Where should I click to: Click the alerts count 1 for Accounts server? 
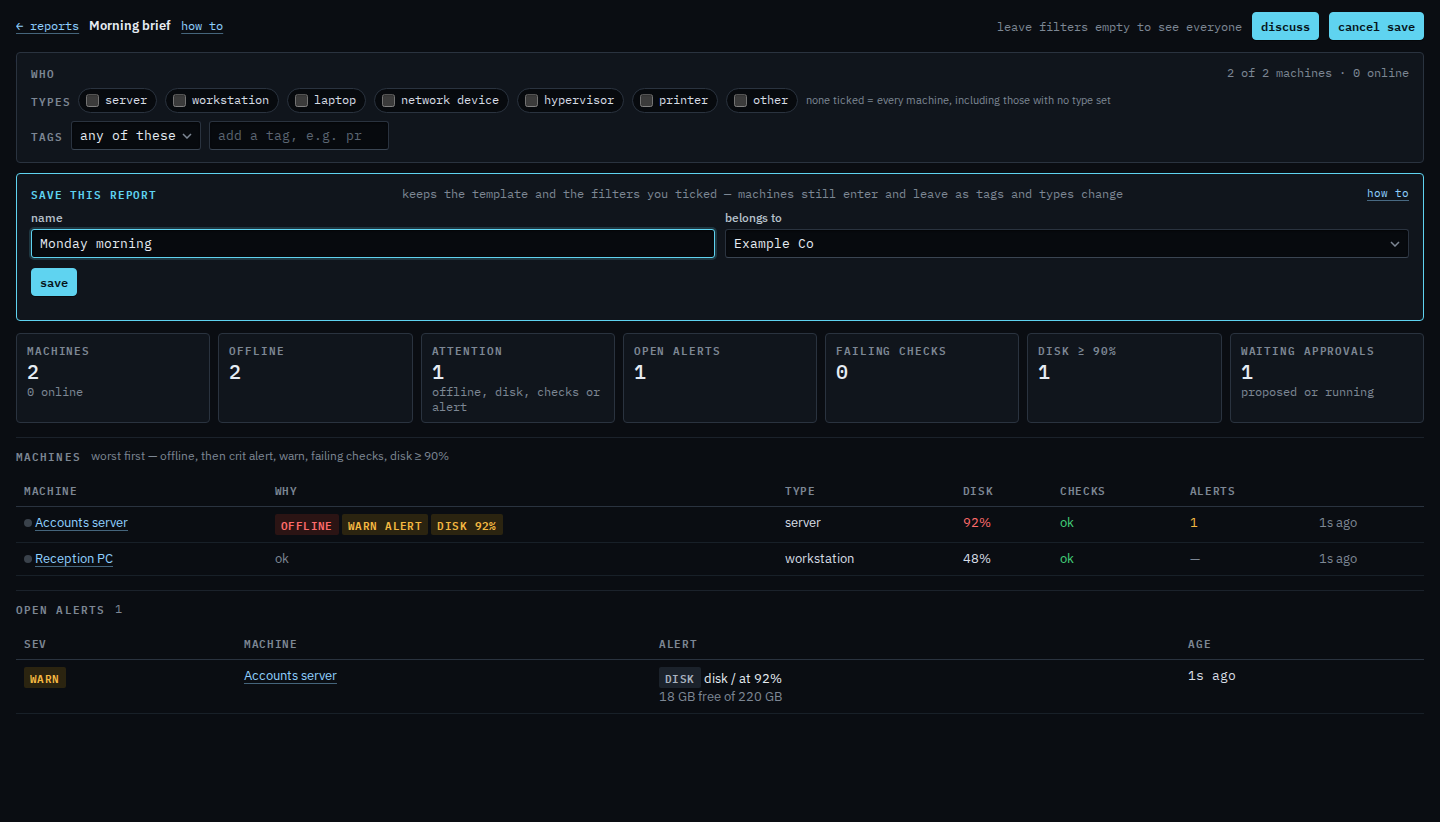point(1193,523)
